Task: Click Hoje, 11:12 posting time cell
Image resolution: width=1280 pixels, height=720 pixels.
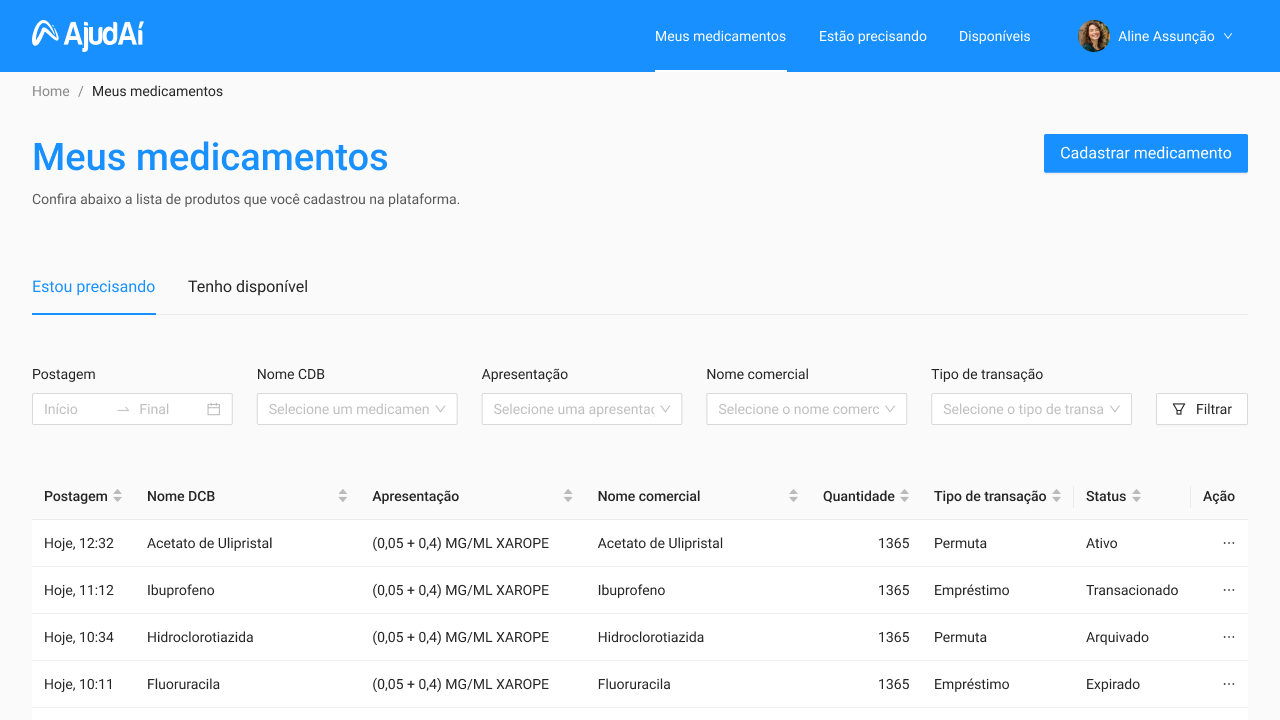Action: [x=79, y=590]
